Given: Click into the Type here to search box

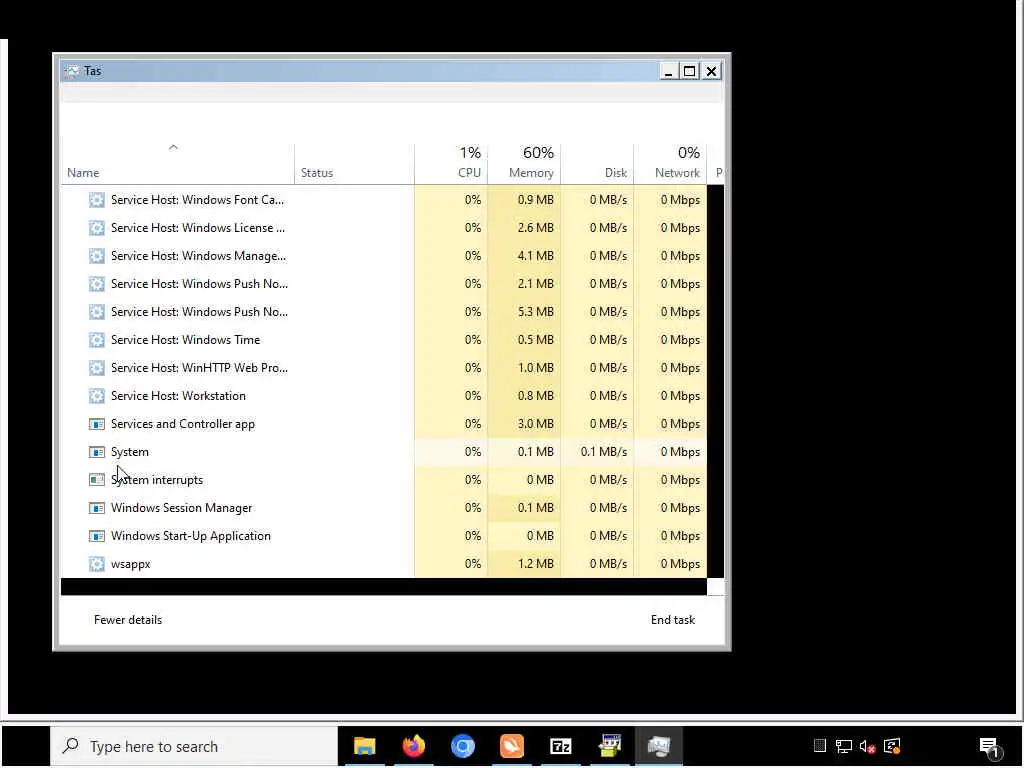Looking at the screenshot, I should pyautogui.click(x=195, y=746).
